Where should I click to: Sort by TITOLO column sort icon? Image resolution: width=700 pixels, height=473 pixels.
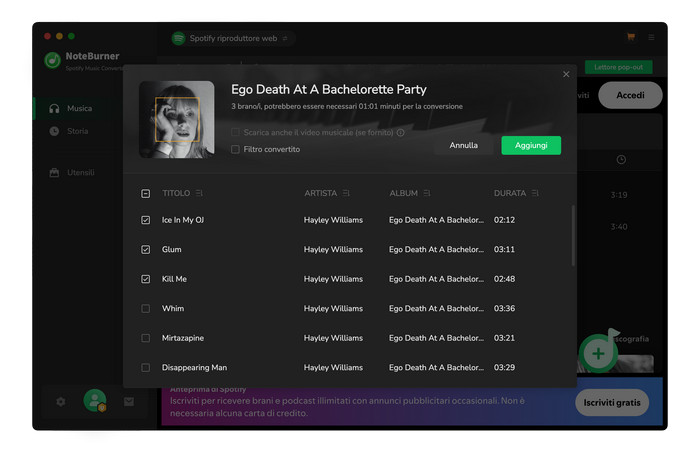[x=199, y=193]
